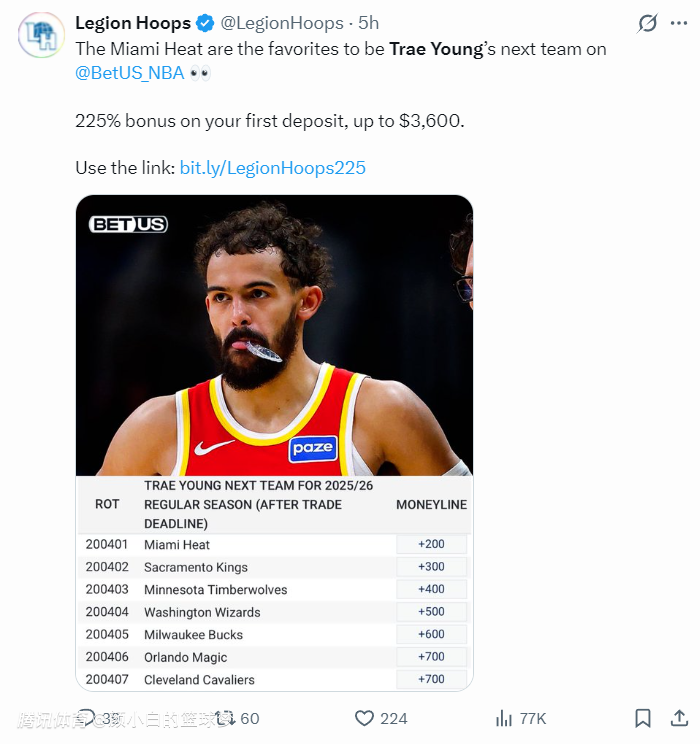The width and height of the screenshot is (700, 744).
Task: Open the @BetUS_NBA mention link
Action: pos(129,73)
